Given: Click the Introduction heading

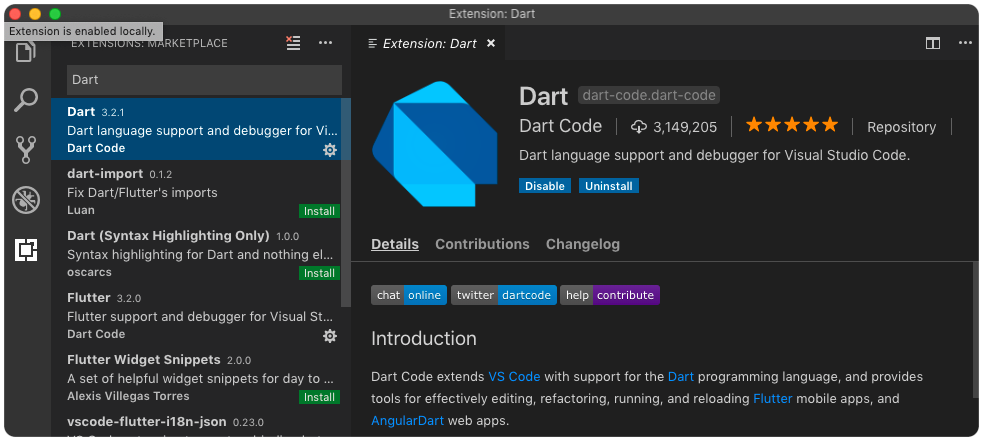Looking at the screenshot, I should point(424,339).
